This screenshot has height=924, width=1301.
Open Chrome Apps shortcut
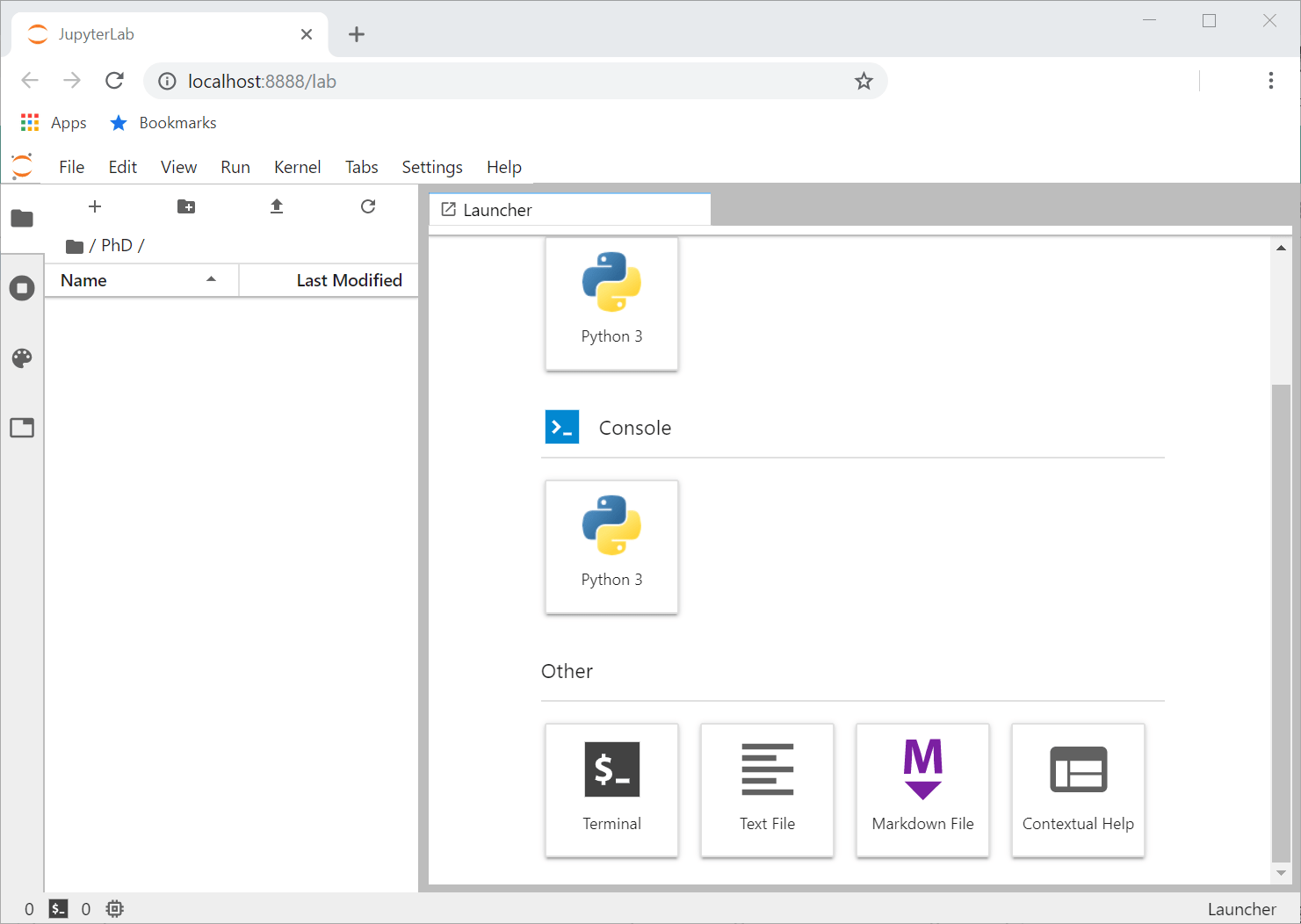[54, 123]
